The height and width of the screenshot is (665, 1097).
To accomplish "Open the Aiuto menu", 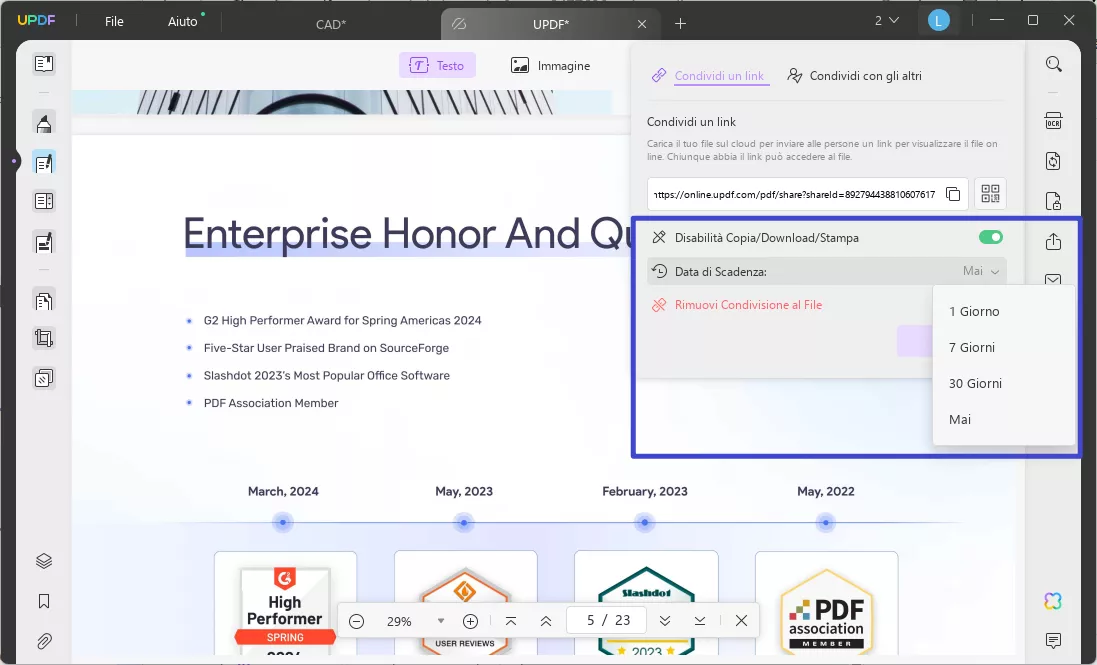I will coord(183,22).
